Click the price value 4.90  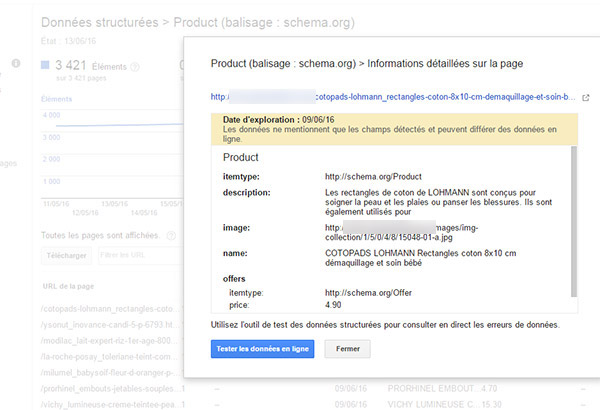[333, 305]
